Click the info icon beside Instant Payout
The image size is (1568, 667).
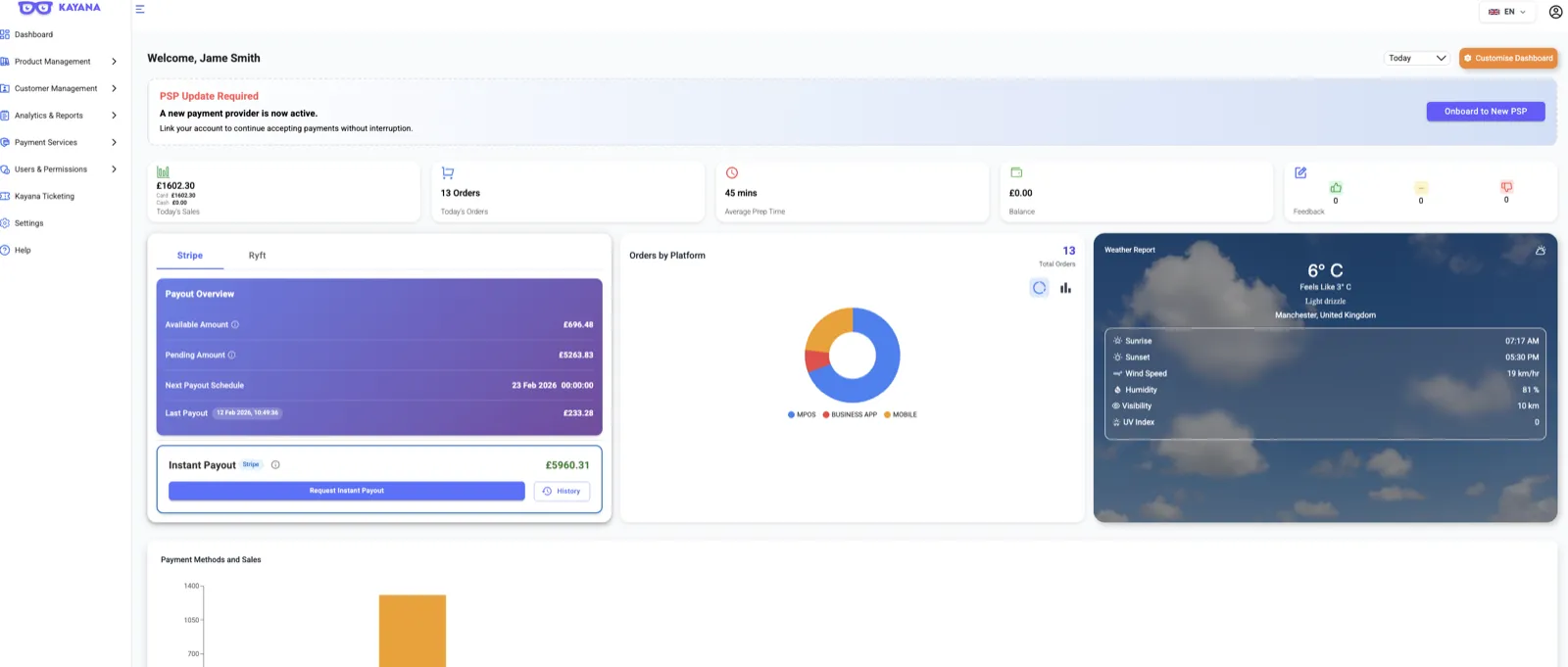275,465
